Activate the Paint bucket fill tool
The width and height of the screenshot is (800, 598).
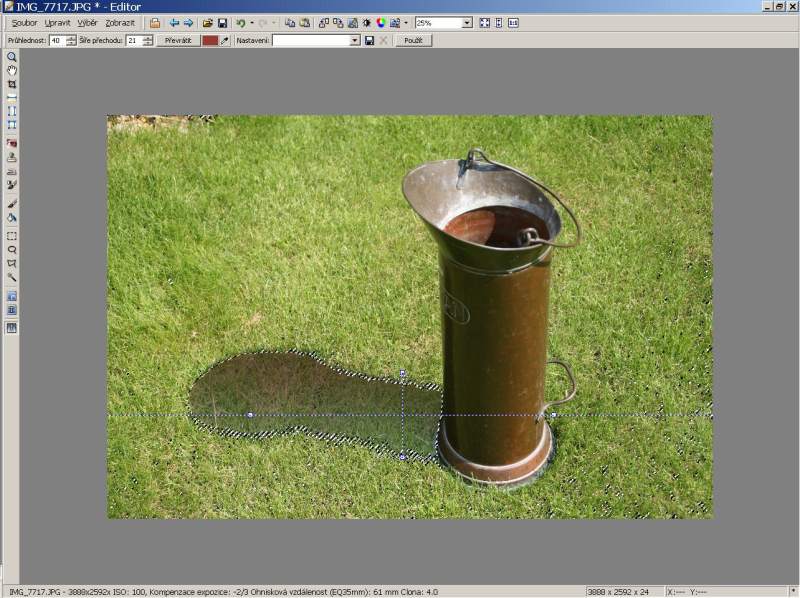pyautogui.click(x=12, y=217)
